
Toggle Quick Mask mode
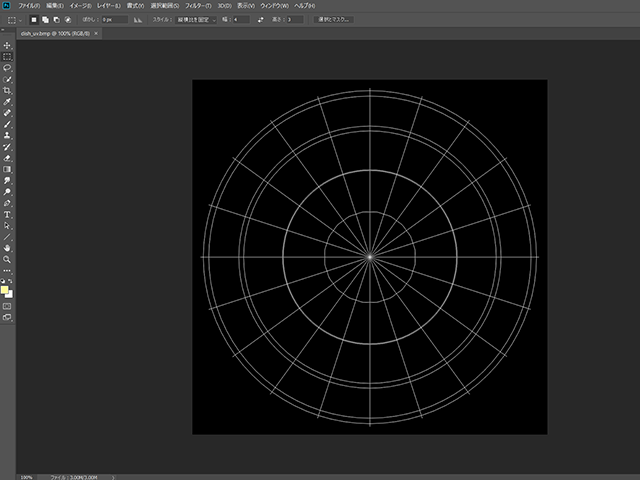coord(7,306)
